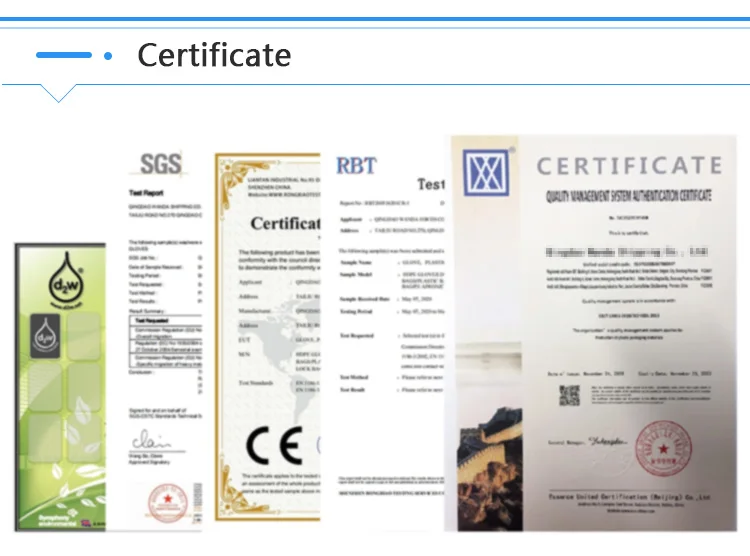
Task: Click the QR code on the certificate
Action: pyautogui.click(x=569, y=395)
